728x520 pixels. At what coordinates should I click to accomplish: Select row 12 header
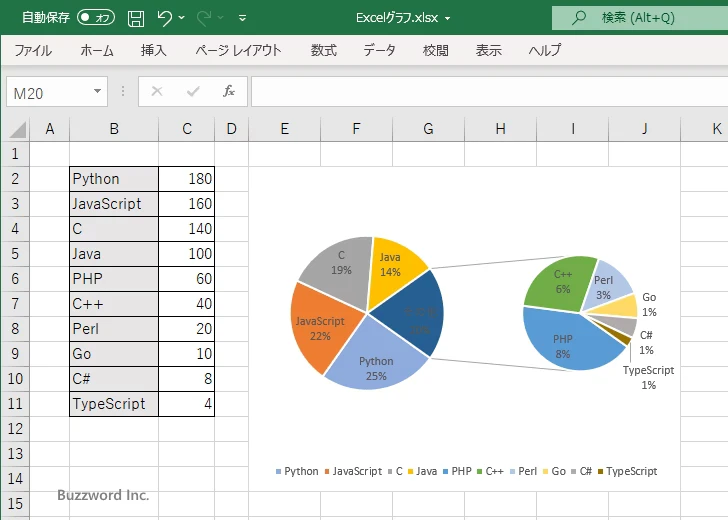tap(15, 429)
